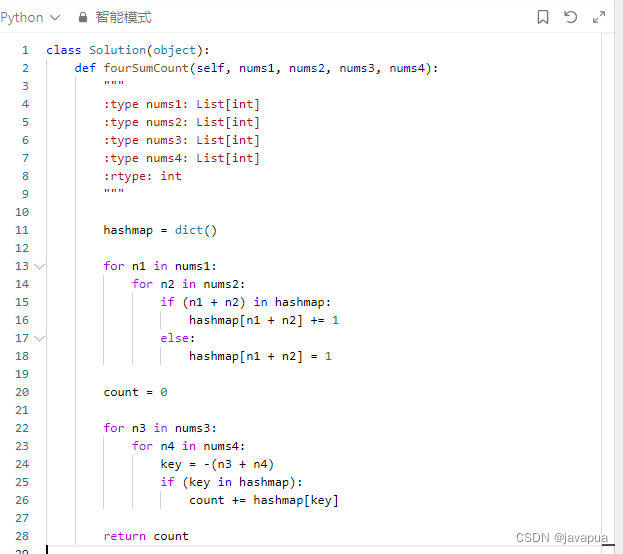Click on 'fourSumCount' function name

point(146,68)
